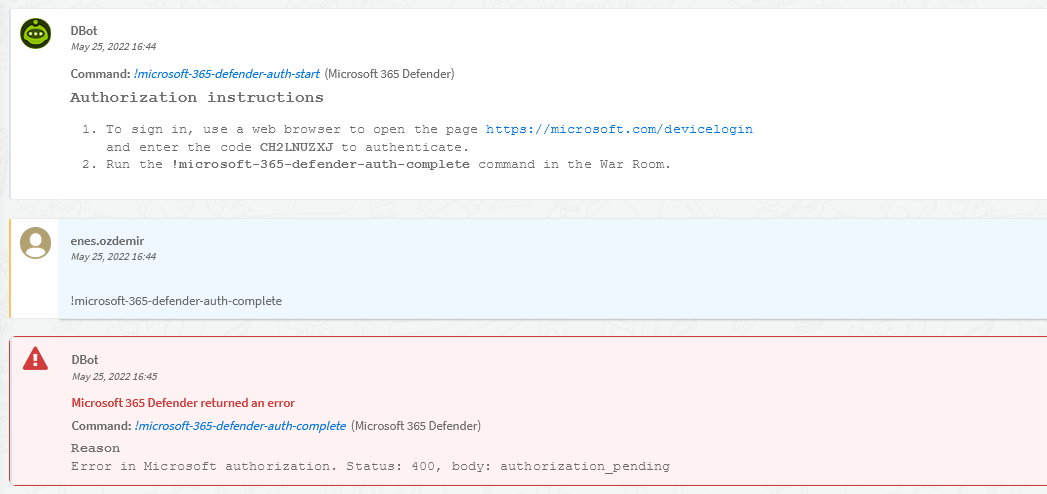1047x494 pixels.
Task: Click the device code CH2LNUZXJ
Action: click(296, 147)
